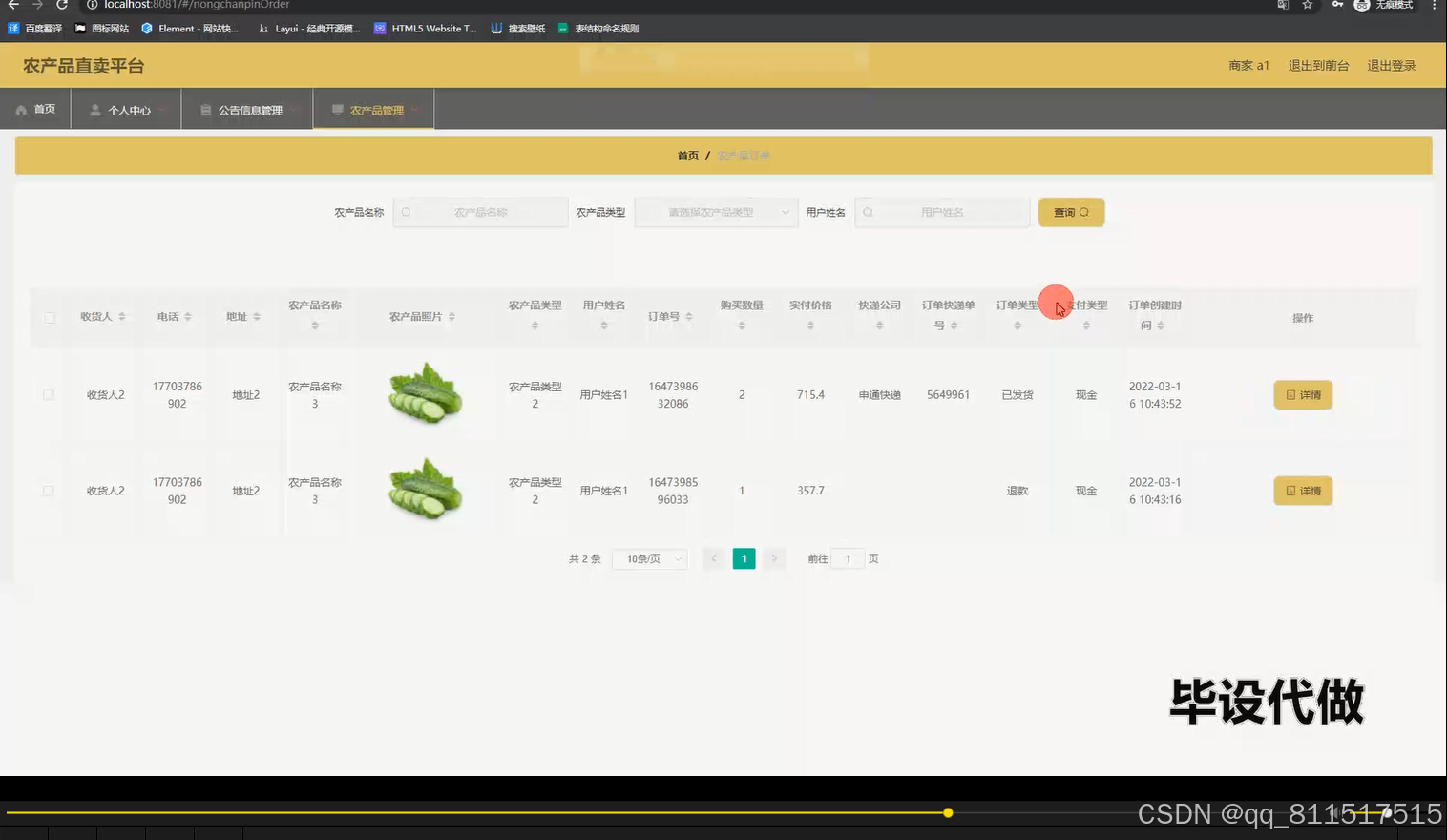Click the 申通快递 cell
Image resolution: width=1447 pixels, height=840 pixels.
coord(879,395)
